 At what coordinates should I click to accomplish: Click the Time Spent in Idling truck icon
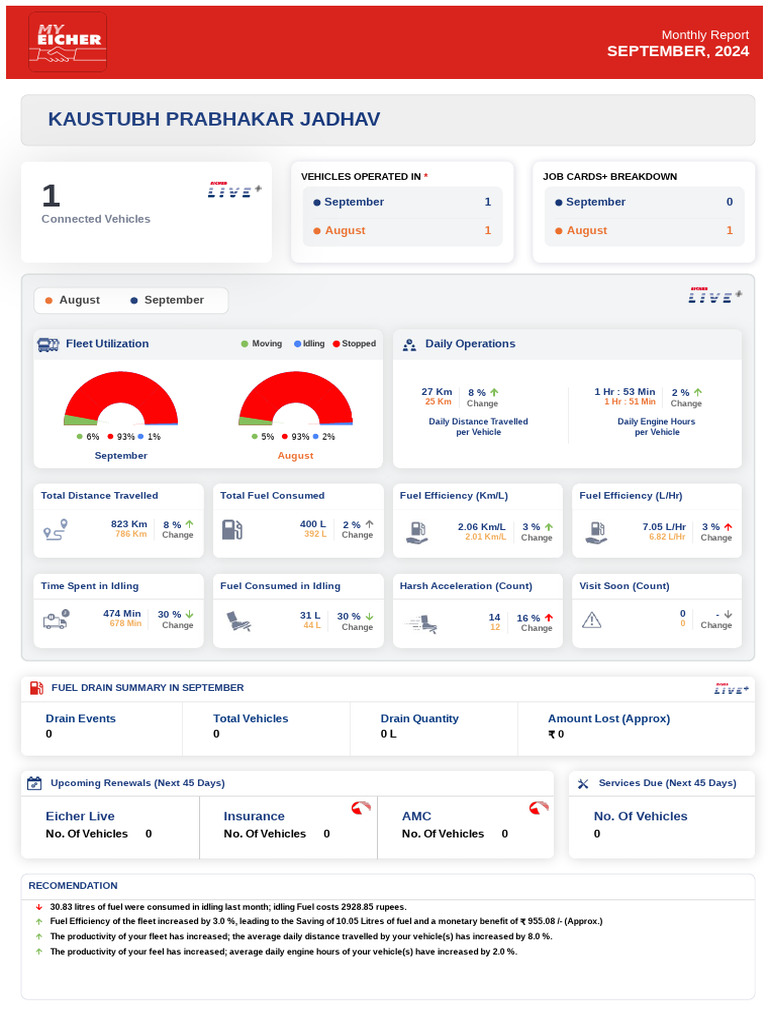(x=56, y=619)
